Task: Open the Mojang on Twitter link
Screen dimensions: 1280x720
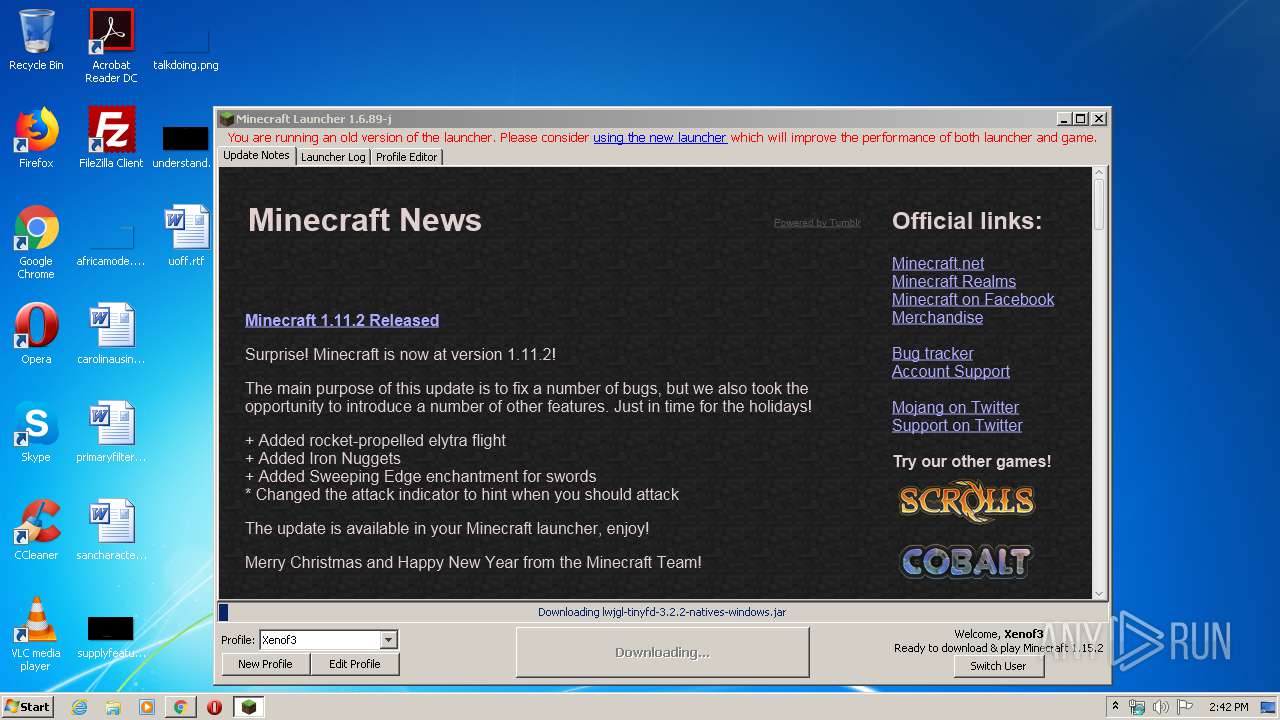Action: tap(955, 407)
